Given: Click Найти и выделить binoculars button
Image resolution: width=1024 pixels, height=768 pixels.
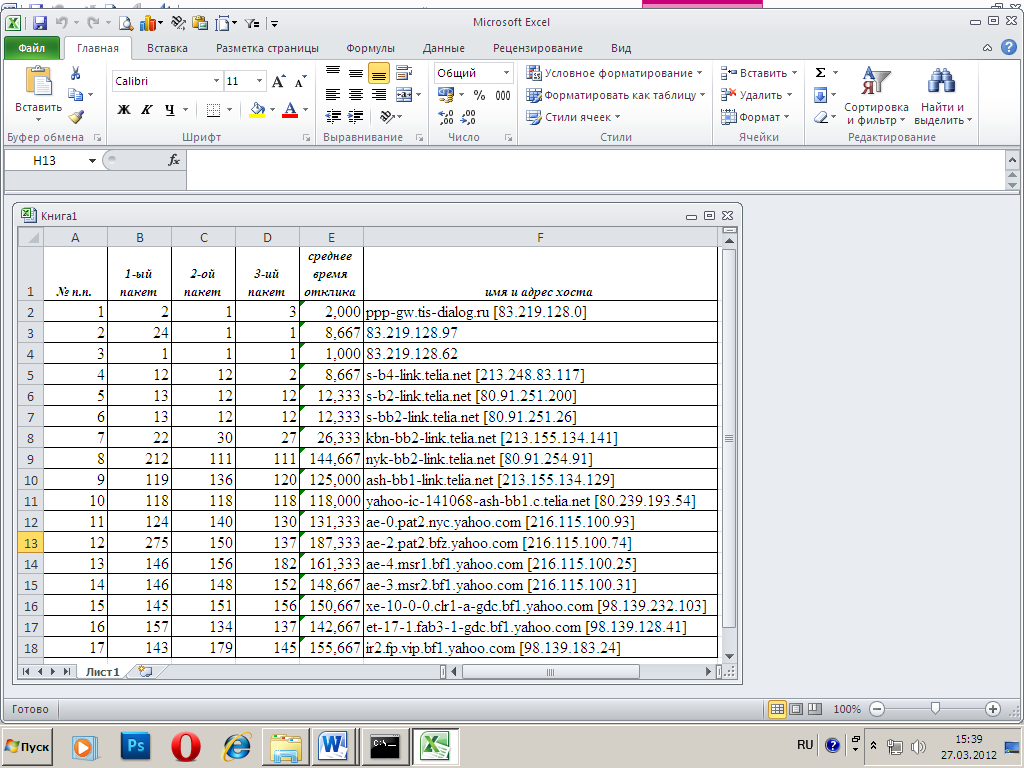Looking at the screenshot, I should pos(942,95).
